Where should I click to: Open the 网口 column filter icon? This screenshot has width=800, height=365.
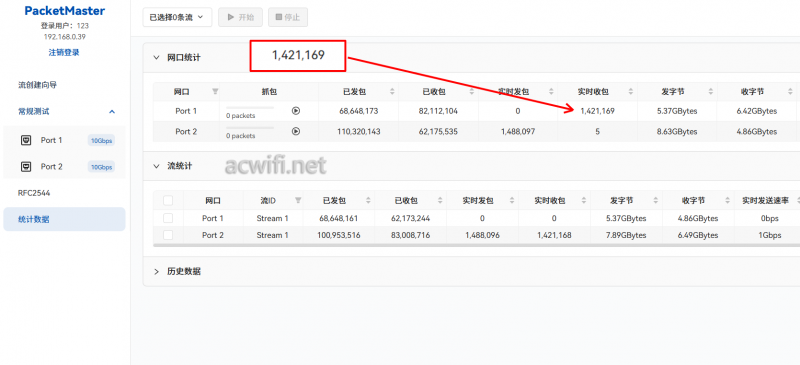(x=215, y=91)
